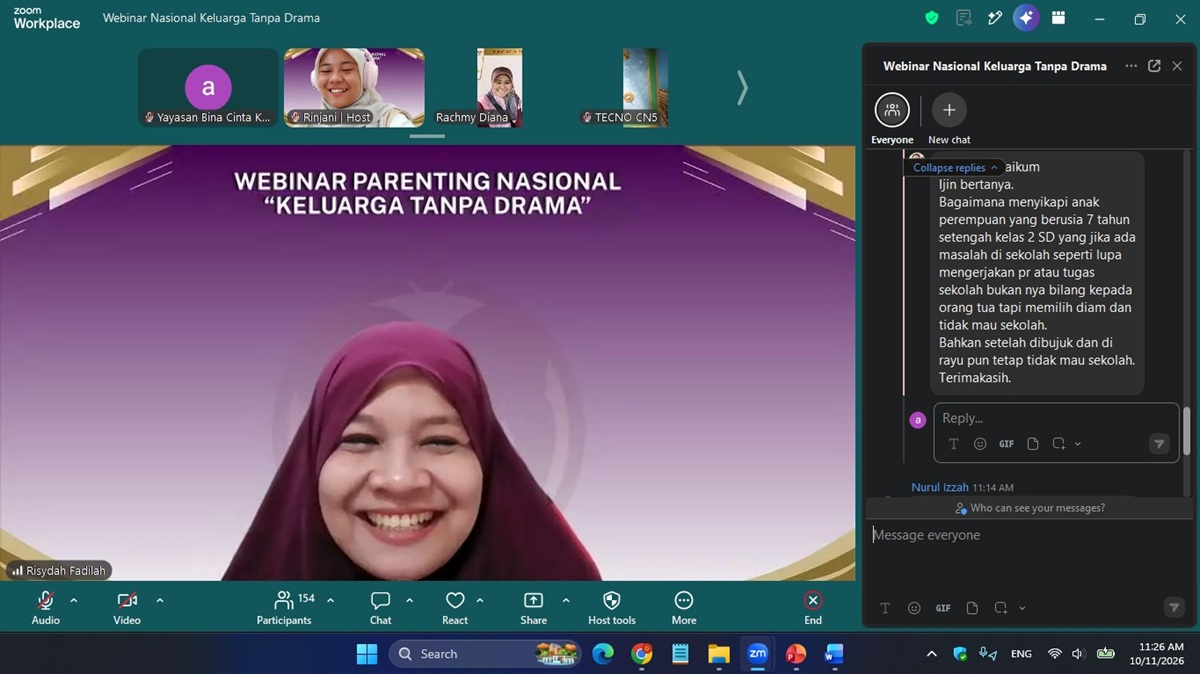Open text formatting in Reply box
Image resolution: width=1200 pixels, height=674 pixels.
(x=953, y=444)
